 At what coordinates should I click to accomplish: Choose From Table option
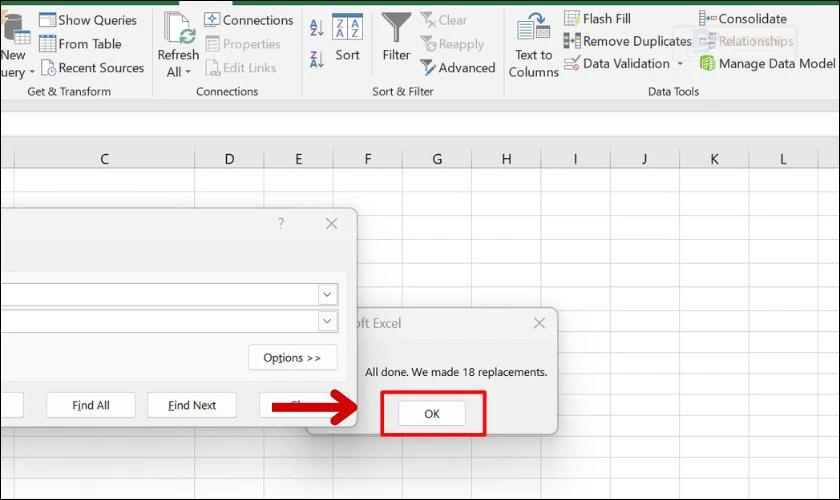pos(80,44)
